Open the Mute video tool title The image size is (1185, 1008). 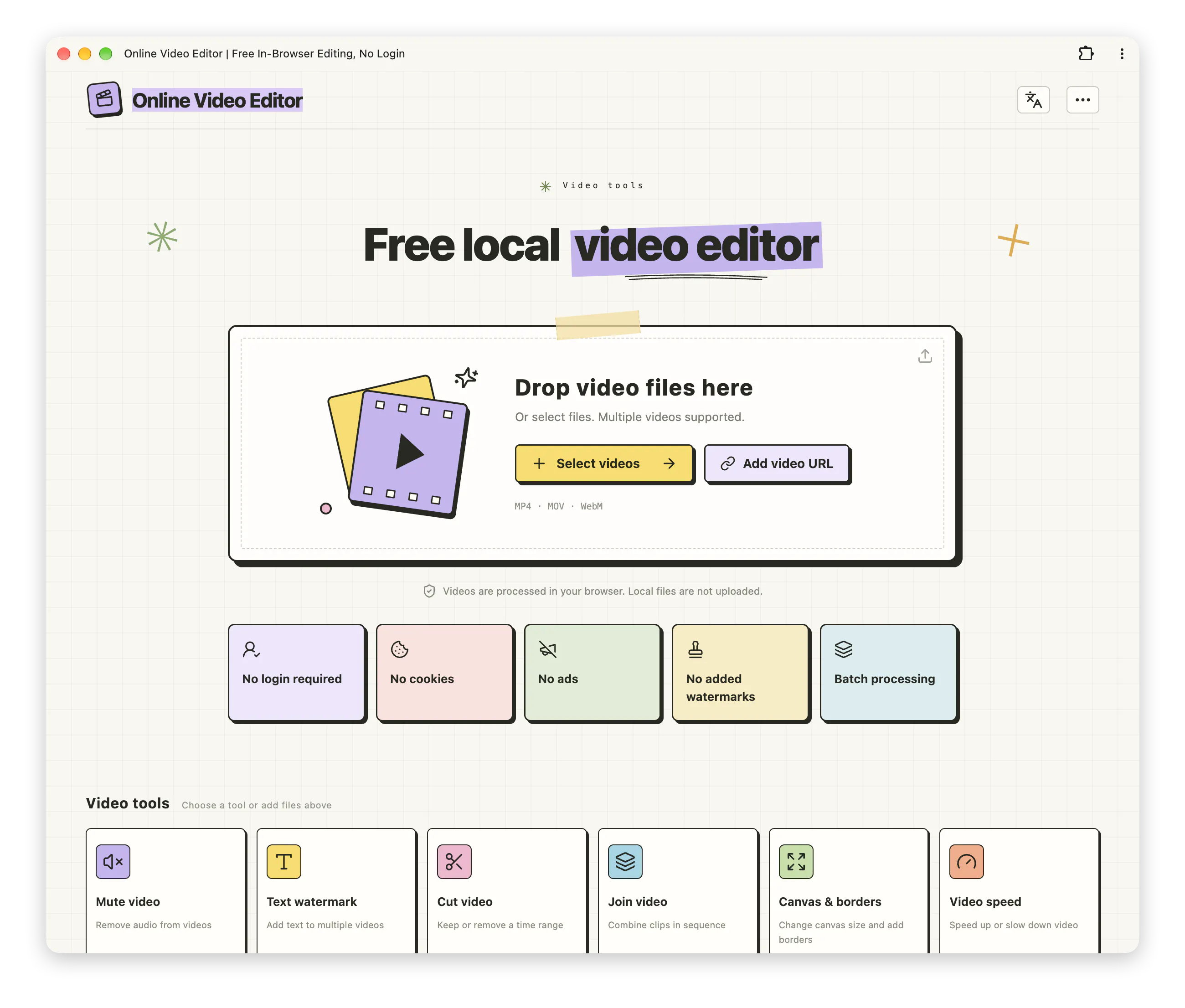pyautogui.click(x=128, y=901)
